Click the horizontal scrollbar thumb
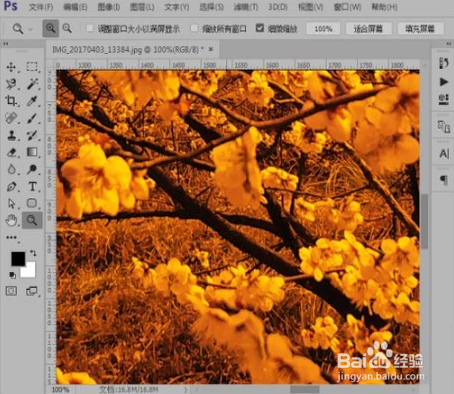This screenshot has width=454, height=394. [x=304, y=389]
